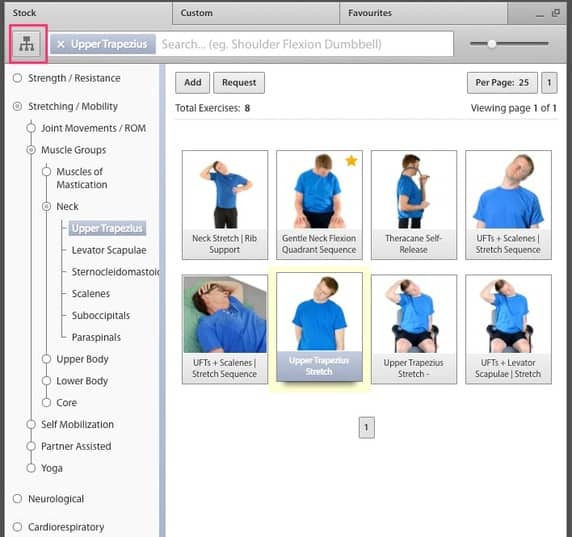
Task: Open lying-down UFTs + Scalenes Stretch Sequence
Action: (x=225, y=329)
